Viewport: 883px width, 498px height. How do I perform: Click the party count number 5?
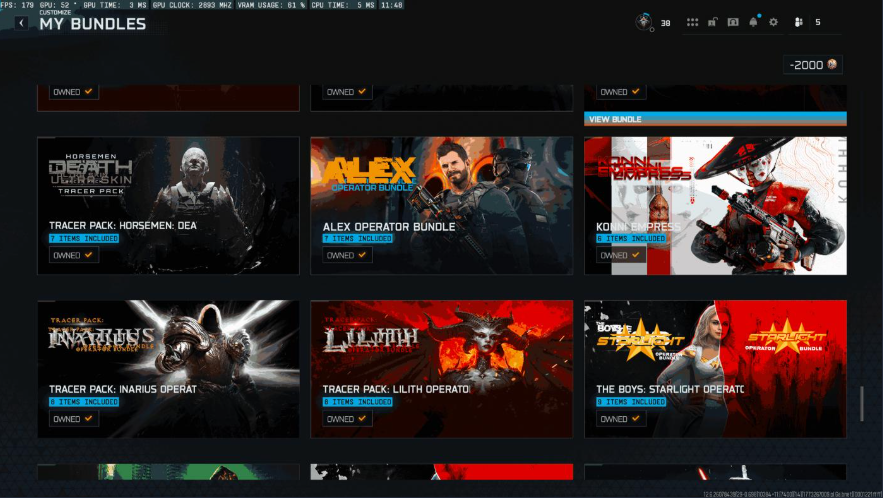pos(818,22)
